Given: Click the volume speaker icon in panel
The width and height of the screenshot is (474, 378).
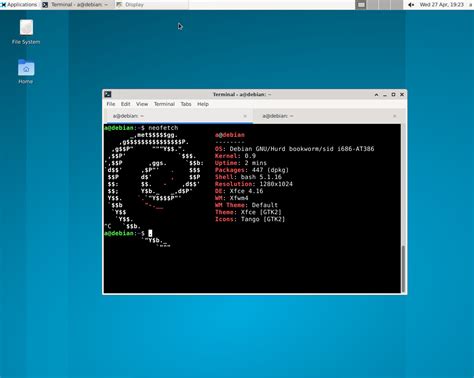Looking at the screenshot, I should coord(411,5).
